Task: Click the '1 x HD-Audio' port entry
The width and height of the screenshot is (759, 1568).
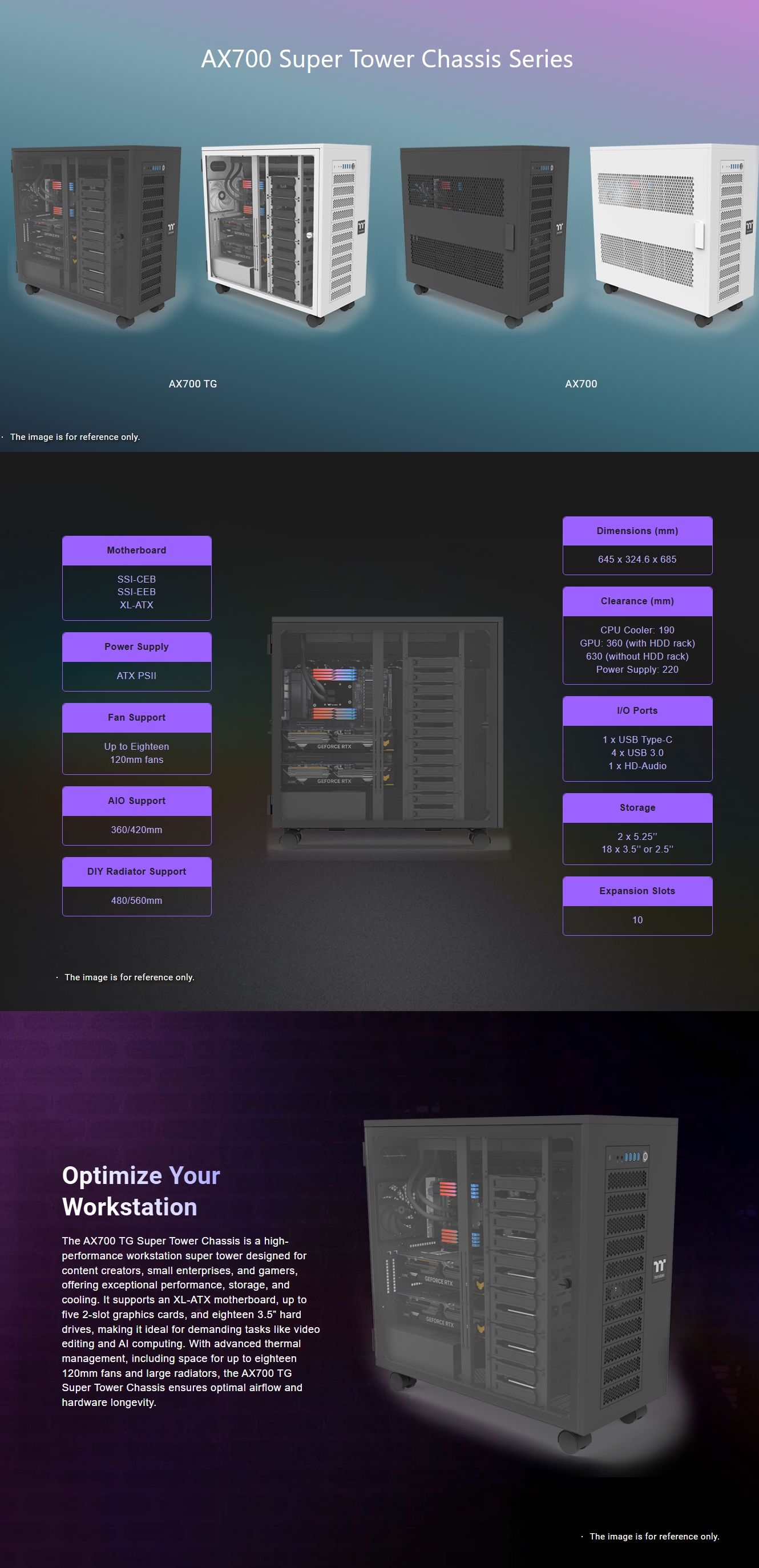Action: [637, 766]
